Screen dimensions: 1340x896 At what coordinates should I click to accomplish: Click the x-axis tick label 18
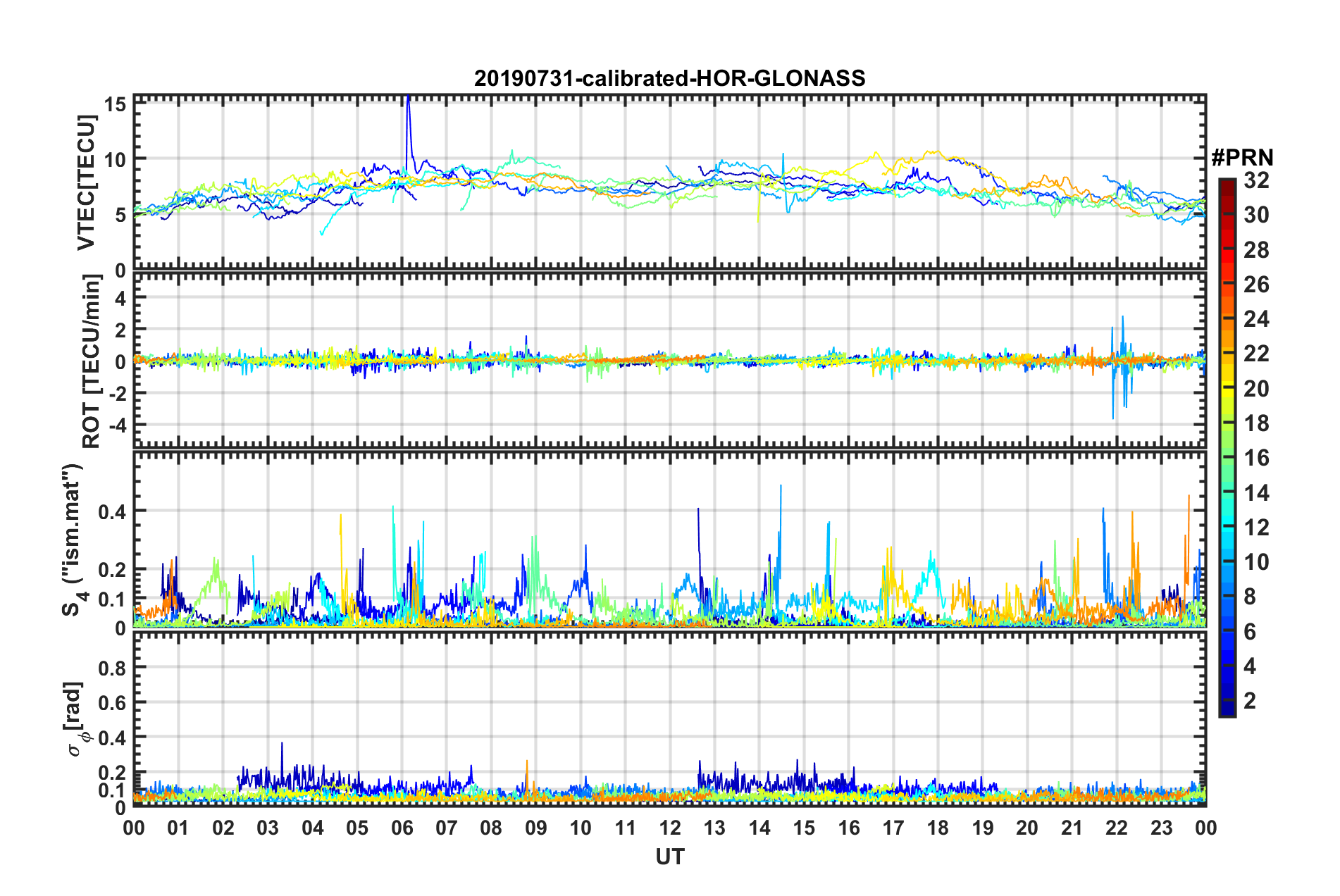938,828
